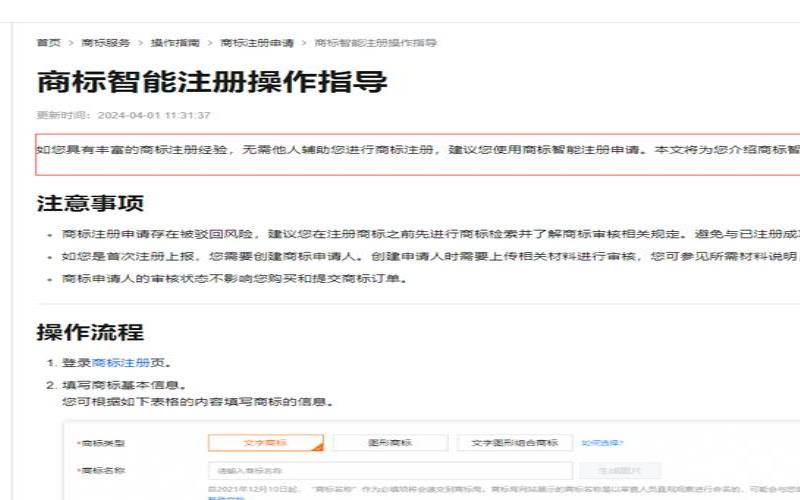The height and width of the screenshot is (500, 800).
Task: Select the 图形商标 type option
Action: [390, 443]
